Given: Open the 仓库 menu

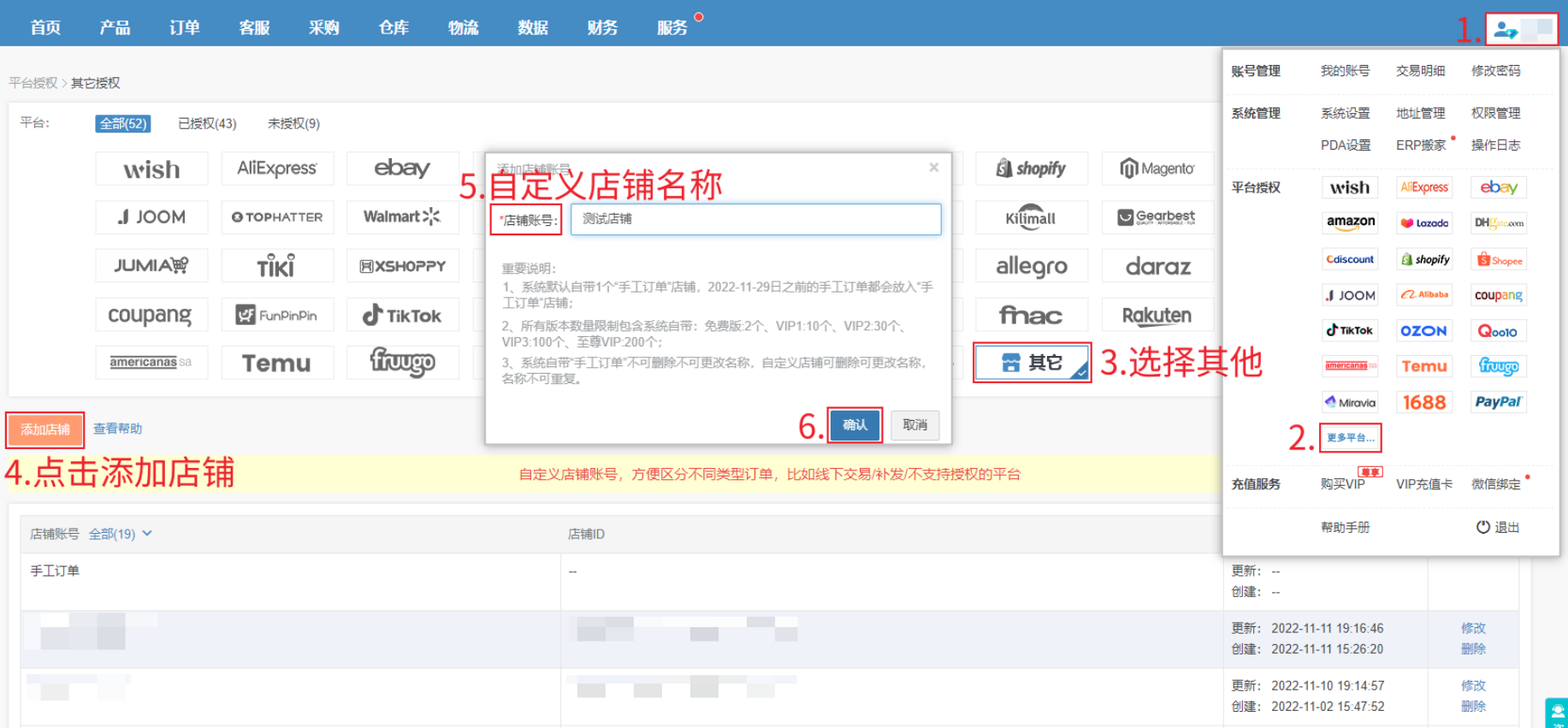Looking at the screenshot, I should tap(393, 27).
